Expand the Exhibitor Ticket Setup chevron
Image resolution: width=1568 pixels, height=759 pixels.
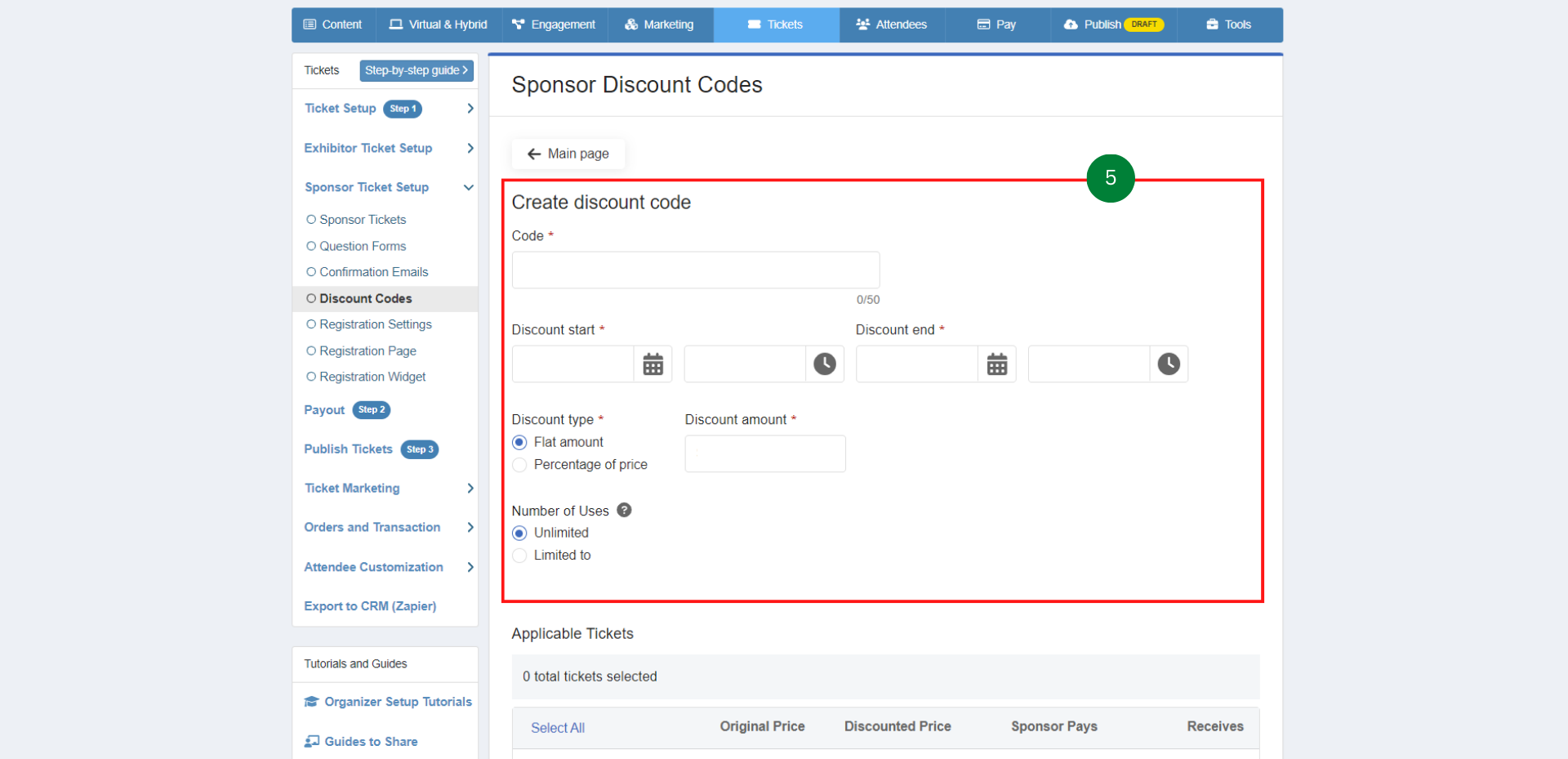[x=470, y=148]
